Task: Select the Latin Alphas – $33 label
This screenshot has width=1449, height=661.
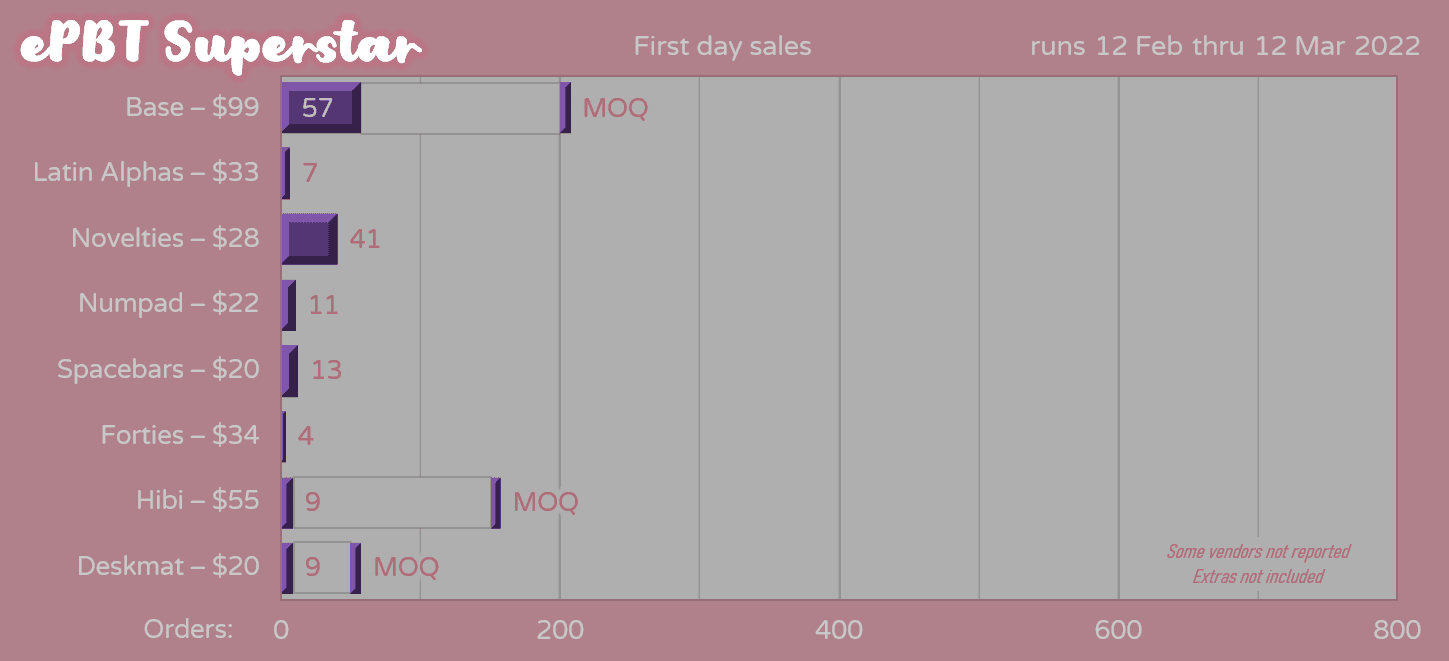Action: [146, 173]
